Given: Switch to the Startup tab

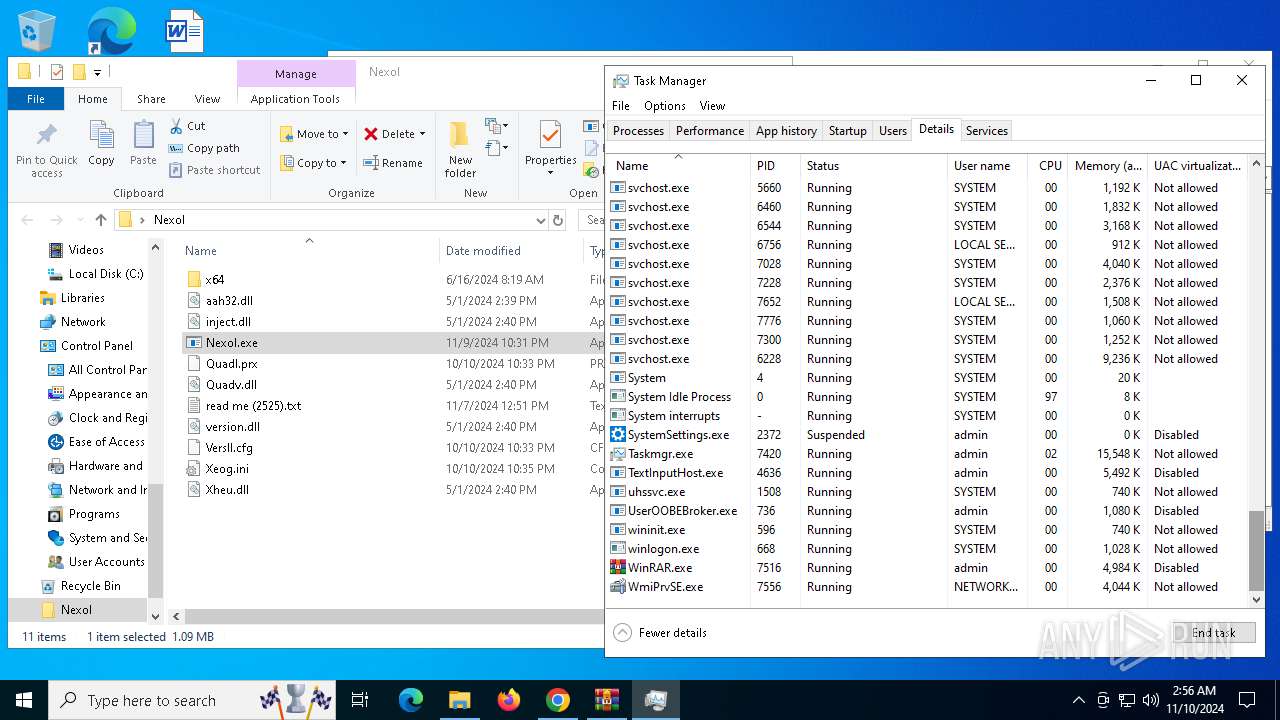Looking at the screenshot, I should point(848,131).
